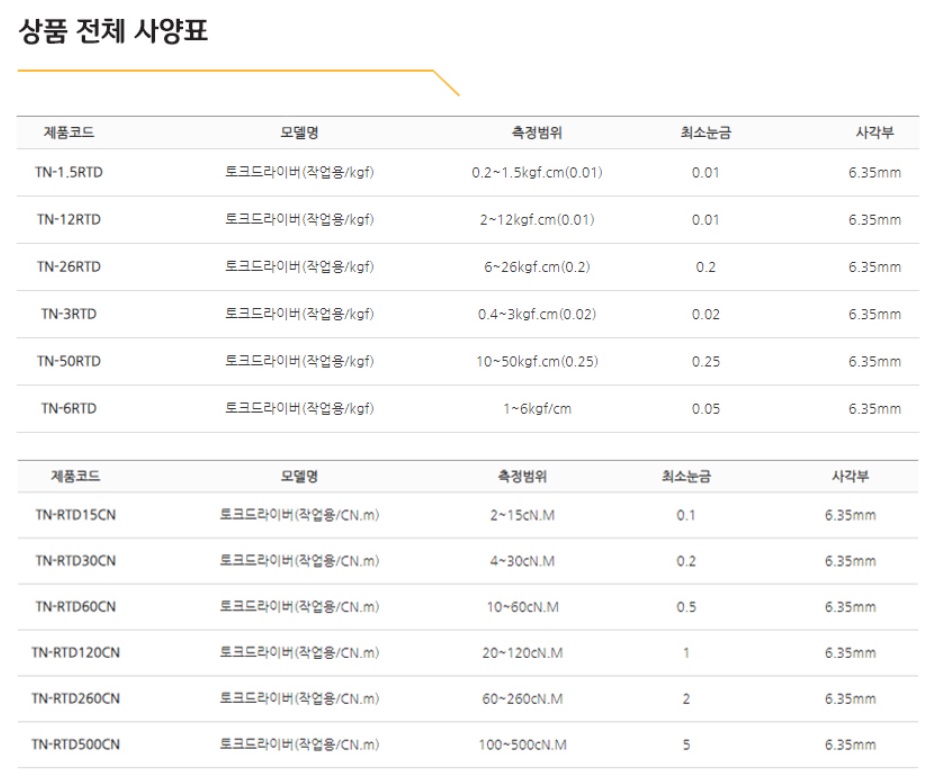
Task: Click 측정범위 header in the first table
Action: pyautogui.click(x=537, y=132)
